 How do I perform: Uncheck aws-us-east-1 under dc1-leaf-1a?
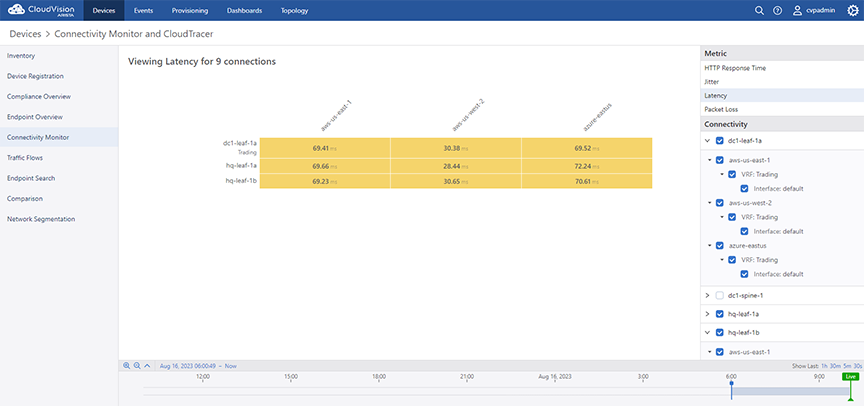tap(719, 160)
